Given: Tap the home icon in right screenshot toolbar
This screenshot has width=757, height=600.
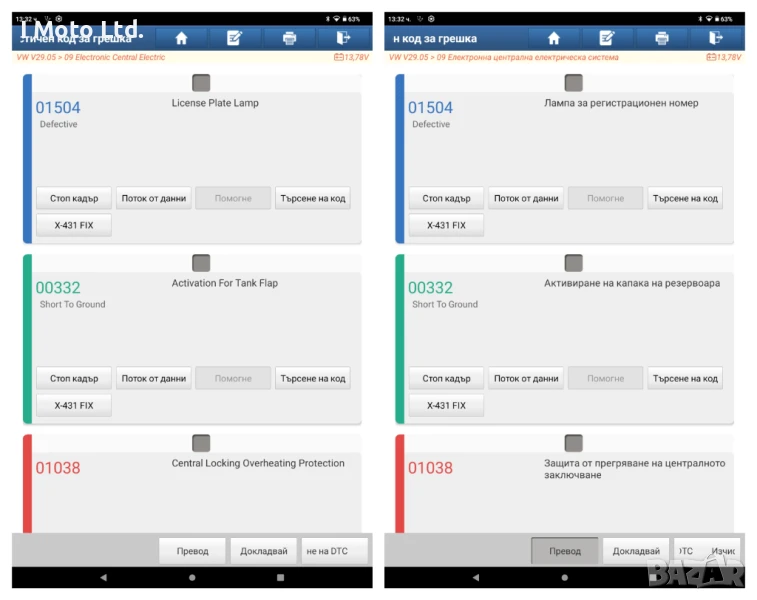Looking at the screenshot, I should (x=554, y=38).
